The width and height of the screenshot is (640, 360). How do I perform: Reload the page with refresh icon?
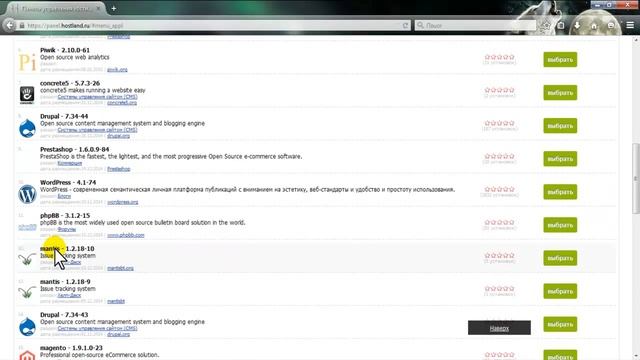[405, 25]
